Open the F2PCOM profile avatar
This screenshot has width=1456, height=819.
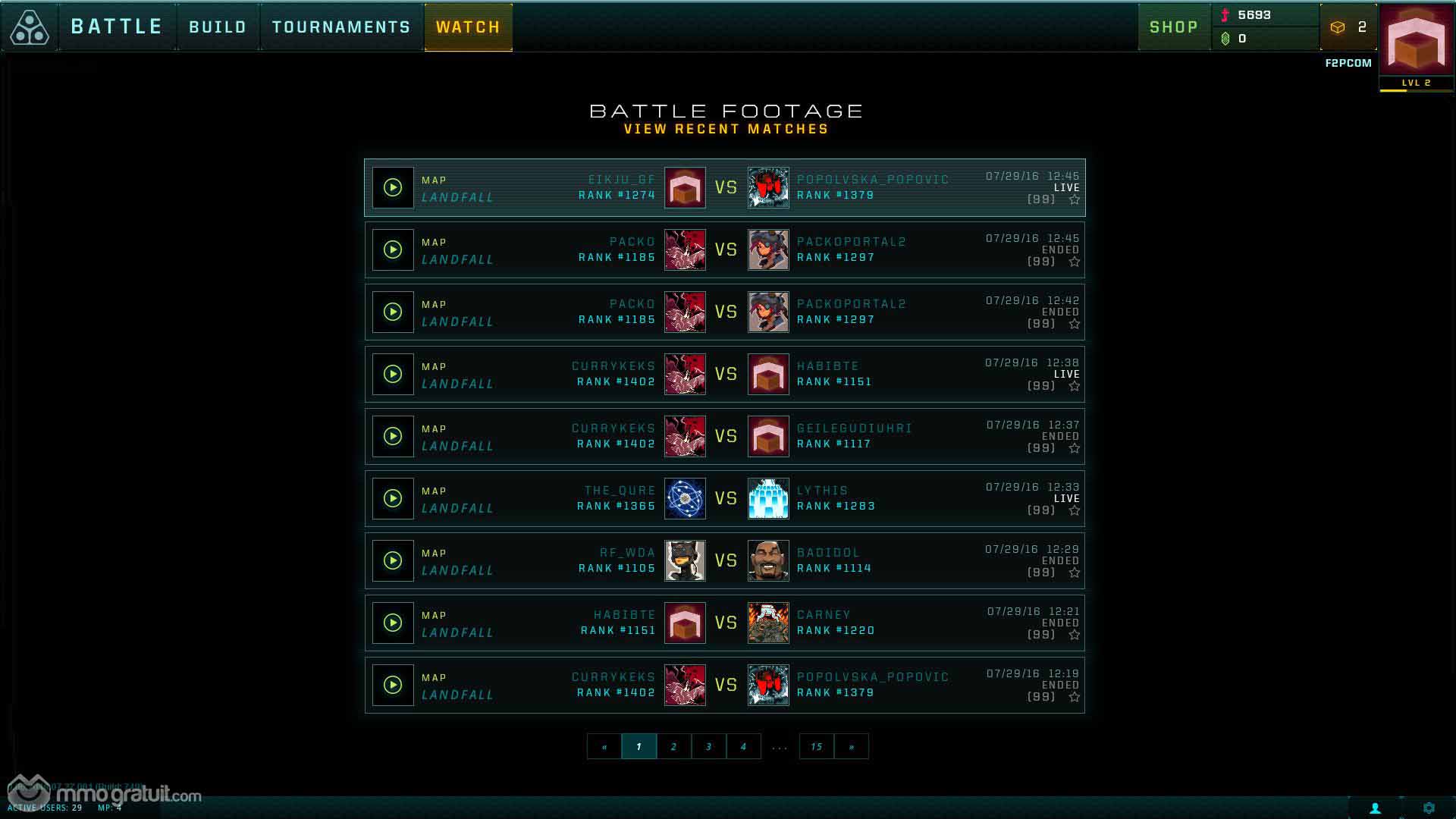pyautogui.click(x=1416, y=40)
